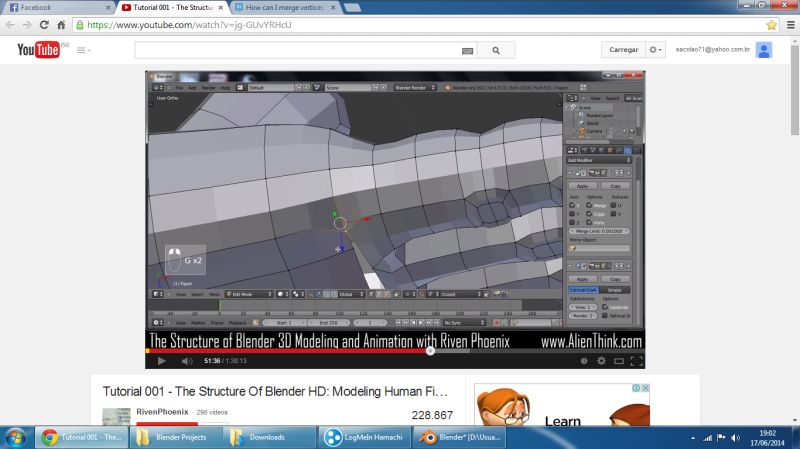Viewport: 800px width, 449px height.
Task: Click the video title text
Action: point(275,391)
